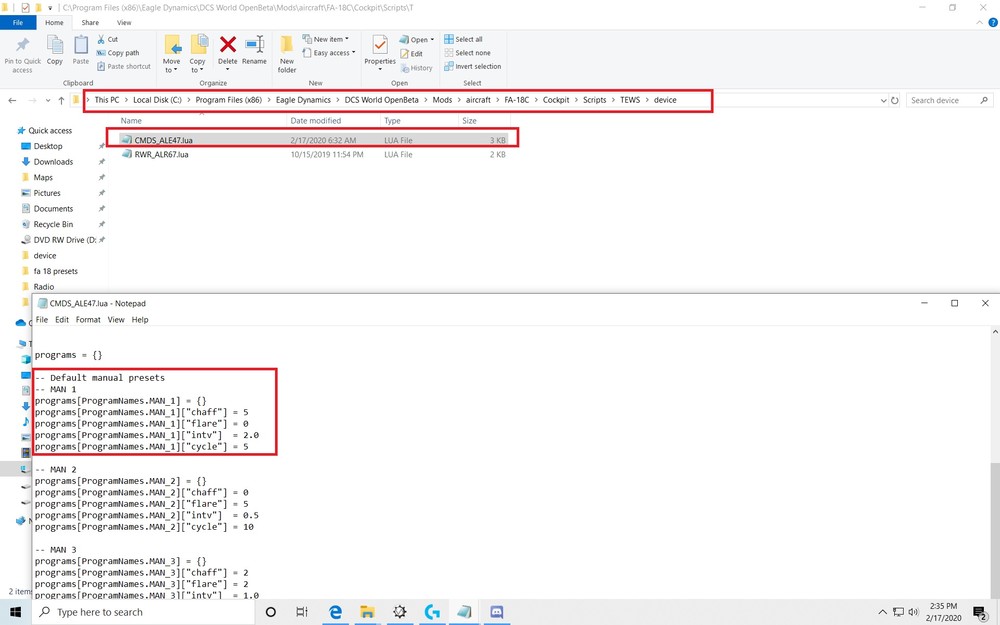The height and width of the screenshot is (625, 1000).
Task: Click the Copy ribbon icon
Action: point(55,45)
